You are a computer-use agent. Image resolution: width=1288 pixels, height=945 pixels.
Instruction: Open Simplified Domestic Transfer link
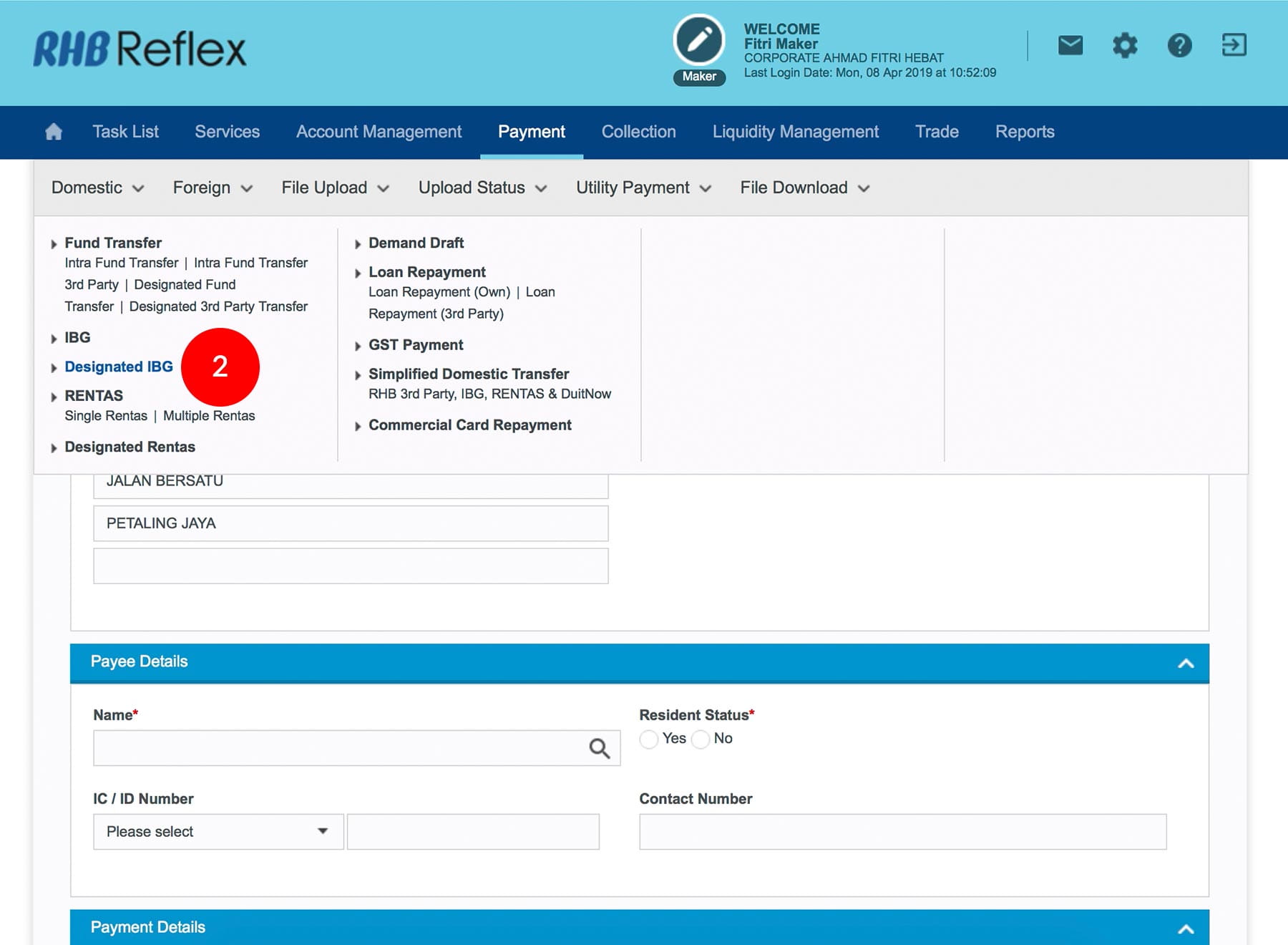click(469, 374)
